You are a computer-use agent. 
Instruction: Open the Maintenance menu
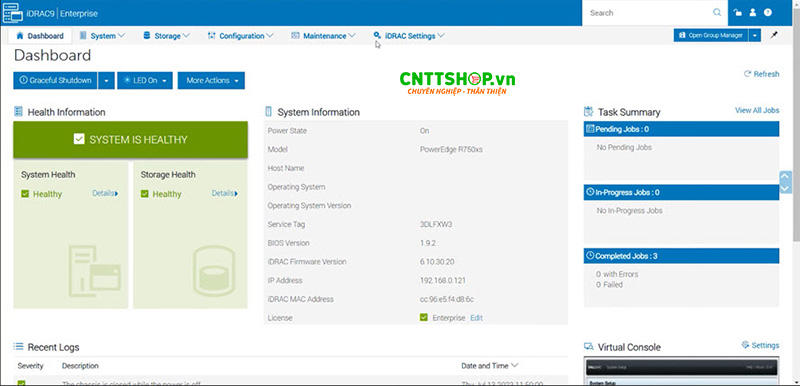[323, 36]
